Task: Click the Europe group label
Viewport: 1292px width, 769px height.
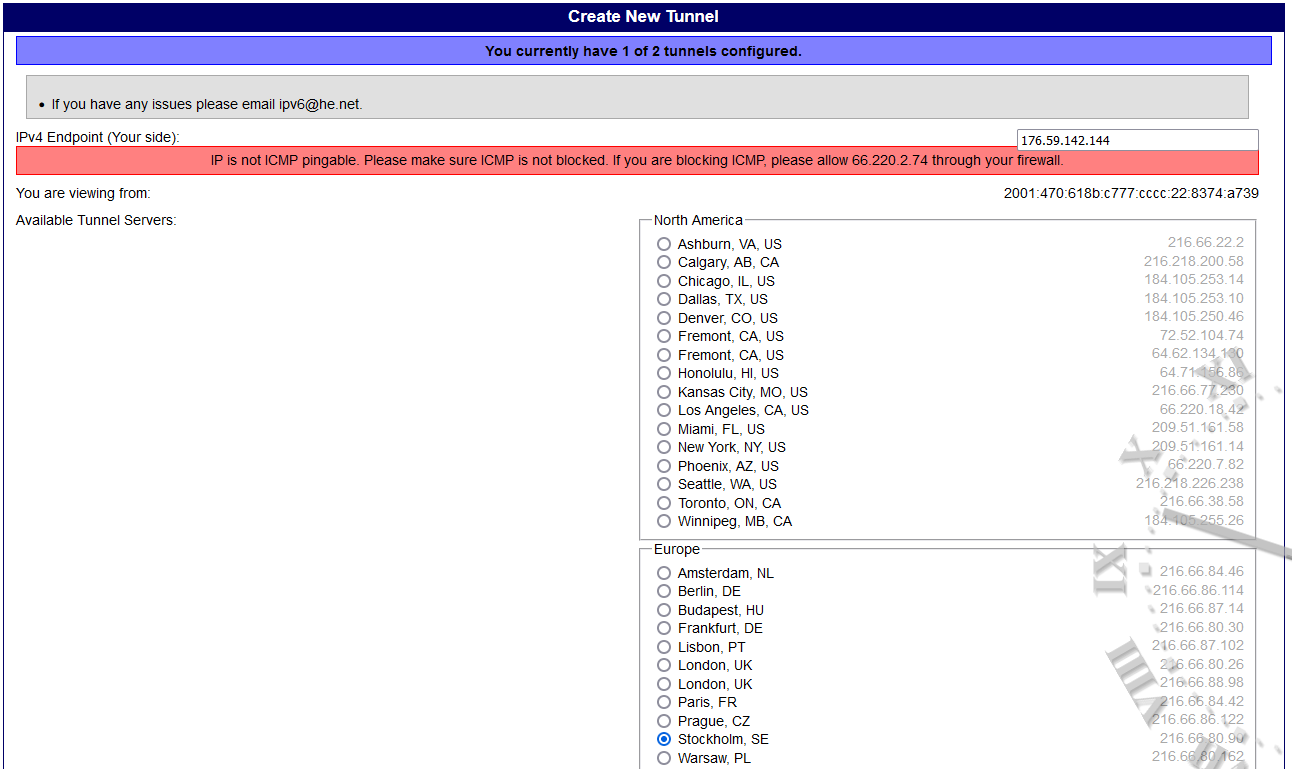Action: pyautogui.click(x=677, y=549)
